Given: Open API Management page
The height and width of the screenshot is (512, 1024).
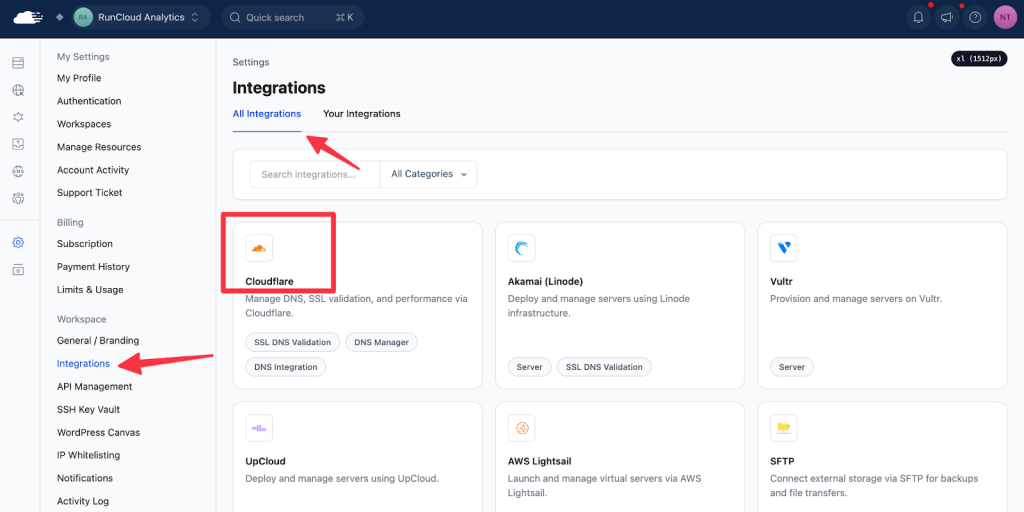Looking at the screenshot, I should tap(95, 387).
